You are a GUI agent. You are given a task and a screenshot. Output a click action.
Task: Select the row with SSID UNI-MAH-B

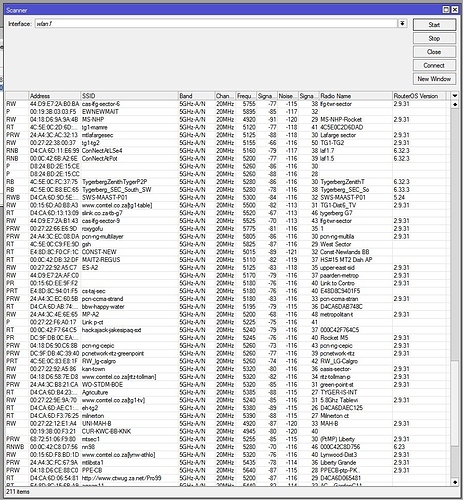coord(227,423)
